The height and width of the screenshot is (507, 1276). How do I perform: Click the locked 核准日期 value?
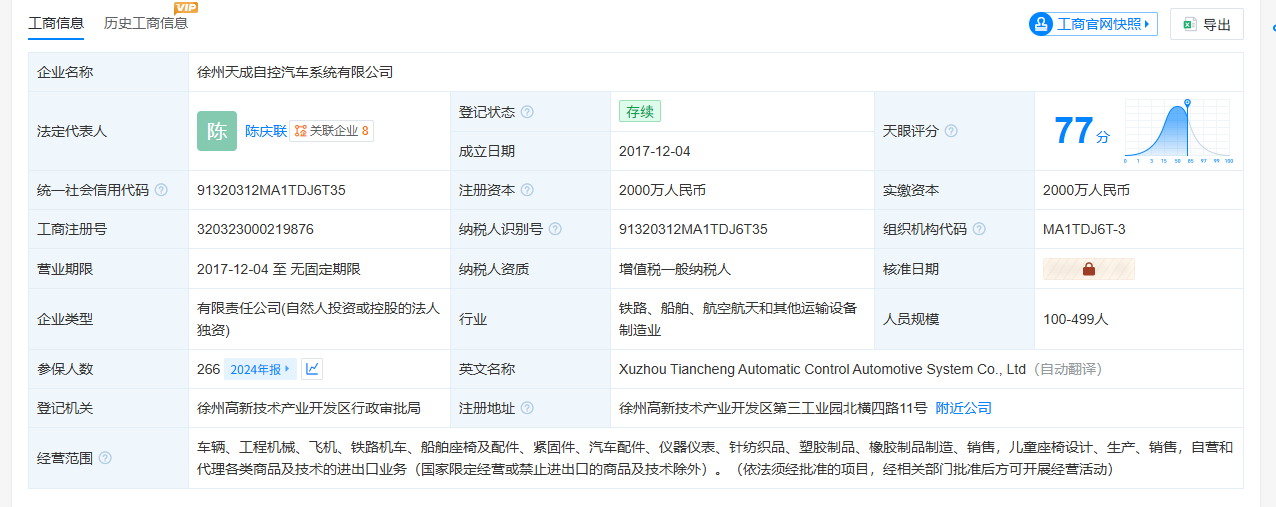[x=1089, y=269]
